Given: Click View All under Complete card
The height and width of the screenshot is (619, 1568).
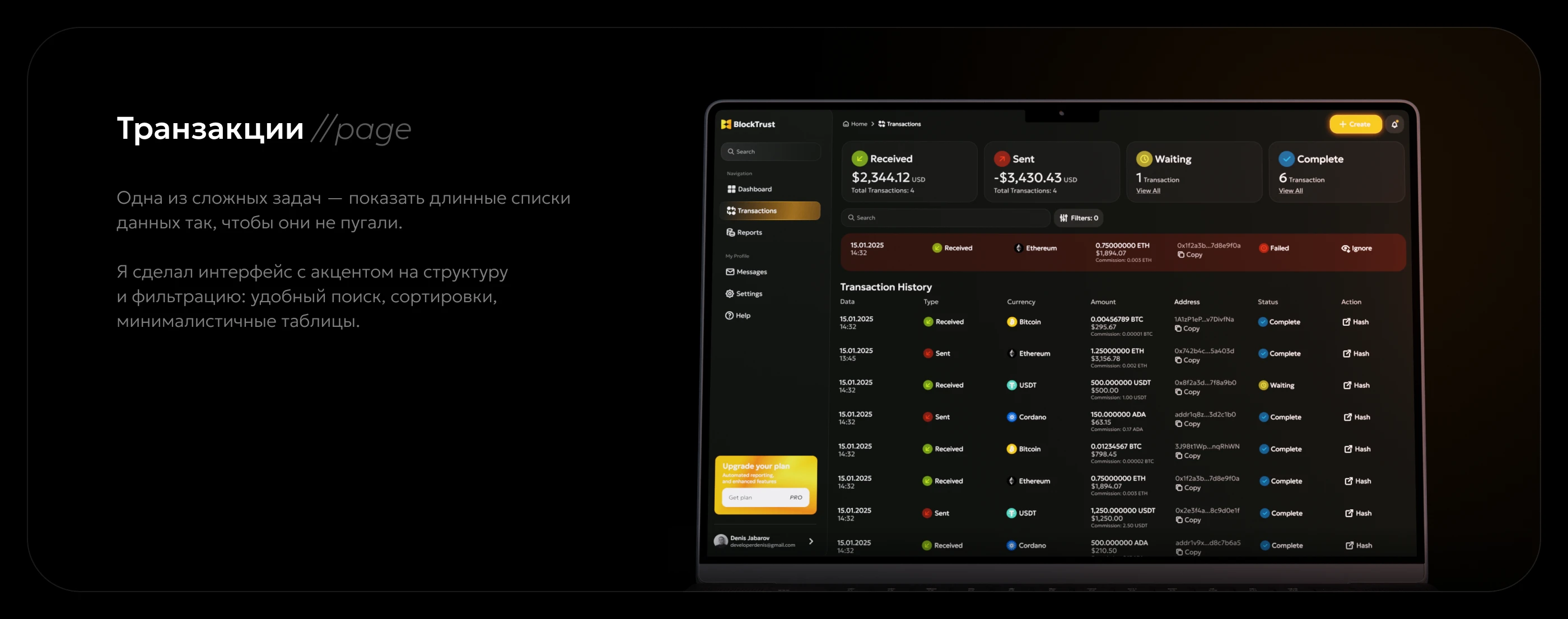Looking at the screenshot, I should click(x=1290, y=191).
